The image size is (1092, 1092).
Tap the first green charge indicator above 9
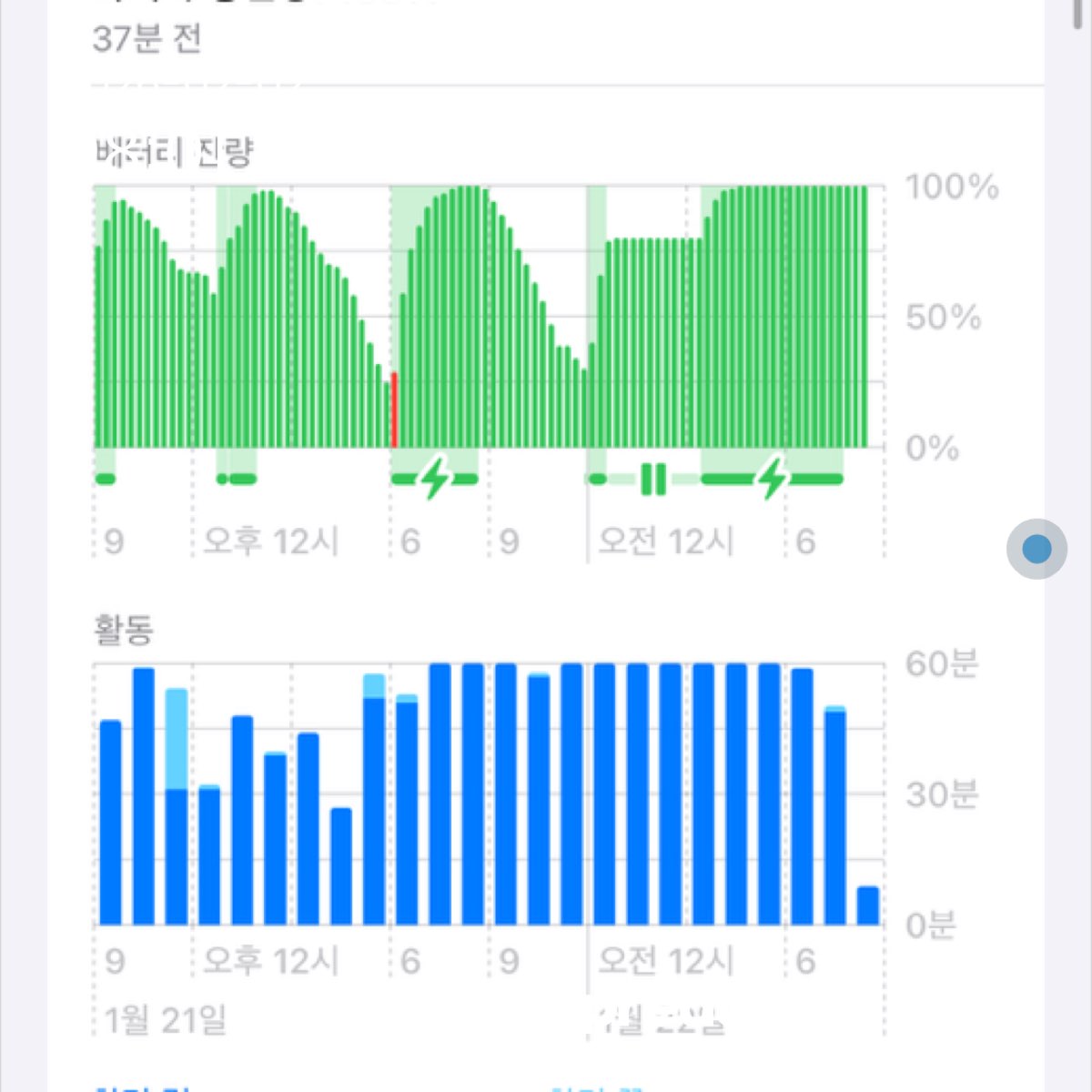tap(106, 479)
